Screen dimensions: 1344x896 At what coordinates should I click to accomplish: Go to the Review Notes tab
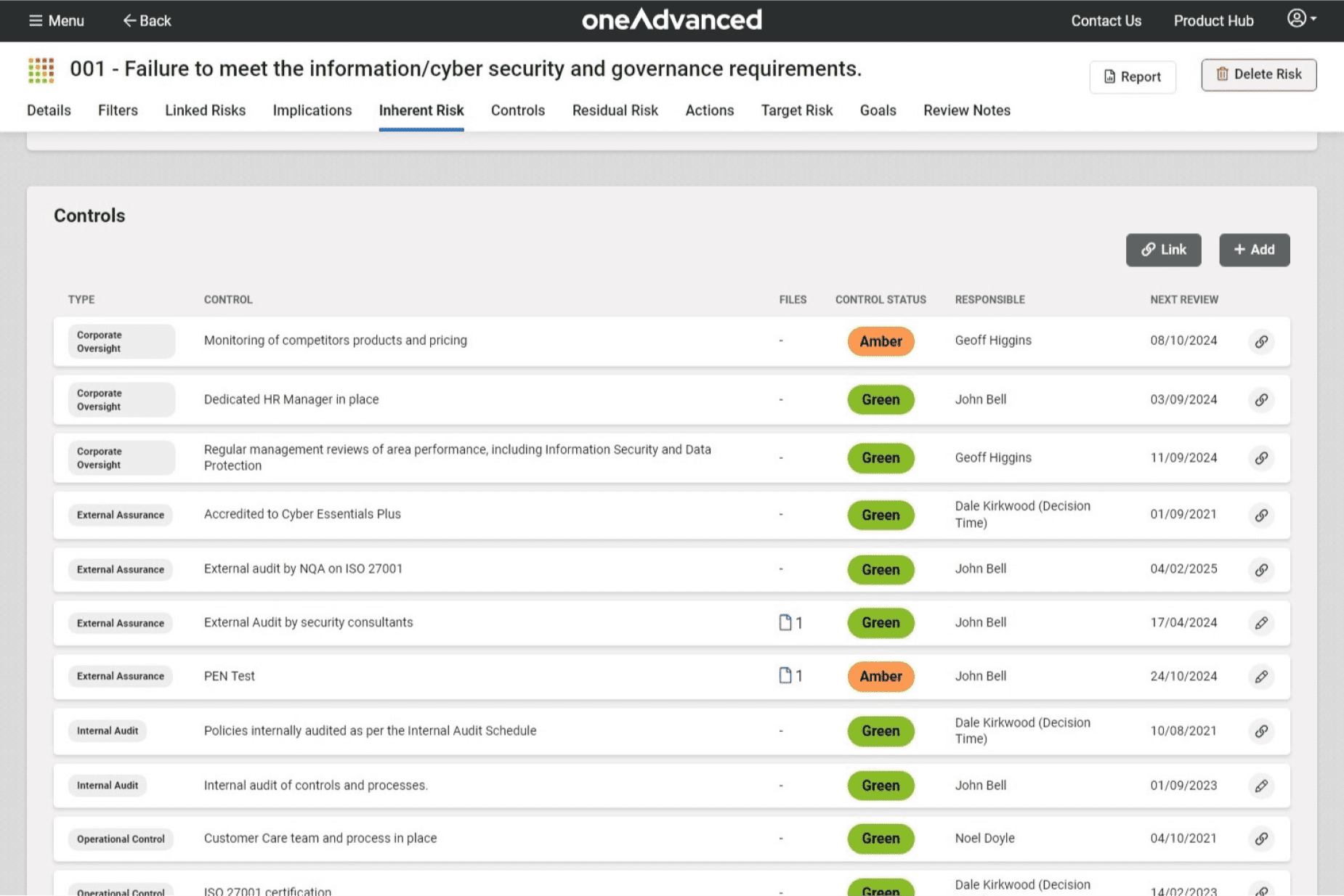tap(966, 110)
